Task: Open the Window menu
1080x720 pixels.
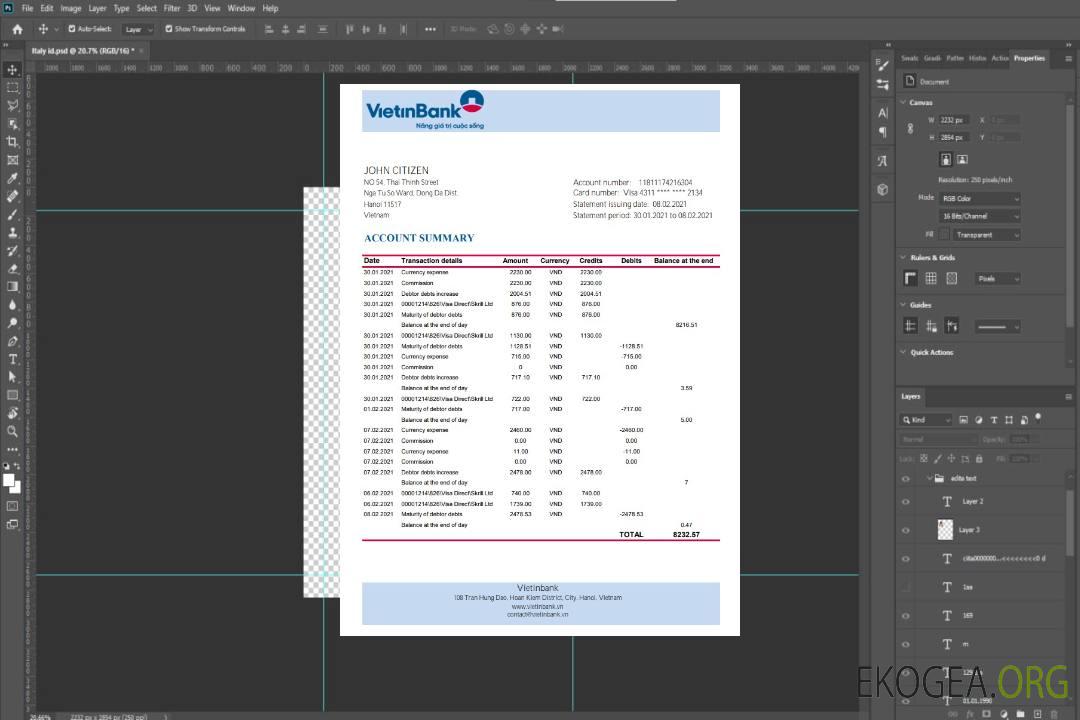Action: pyautogui.click(x=241, y=8)
